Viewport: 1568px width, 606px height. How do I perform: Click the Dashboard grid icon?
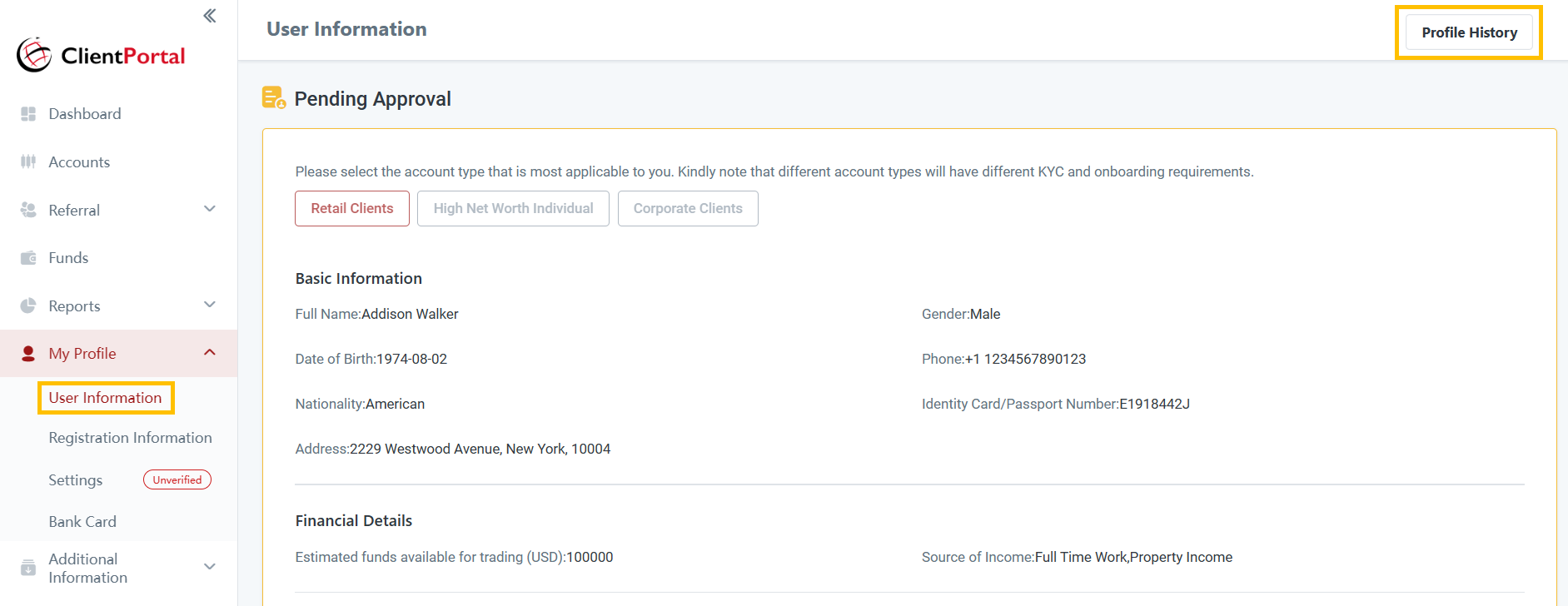point(28,114)
